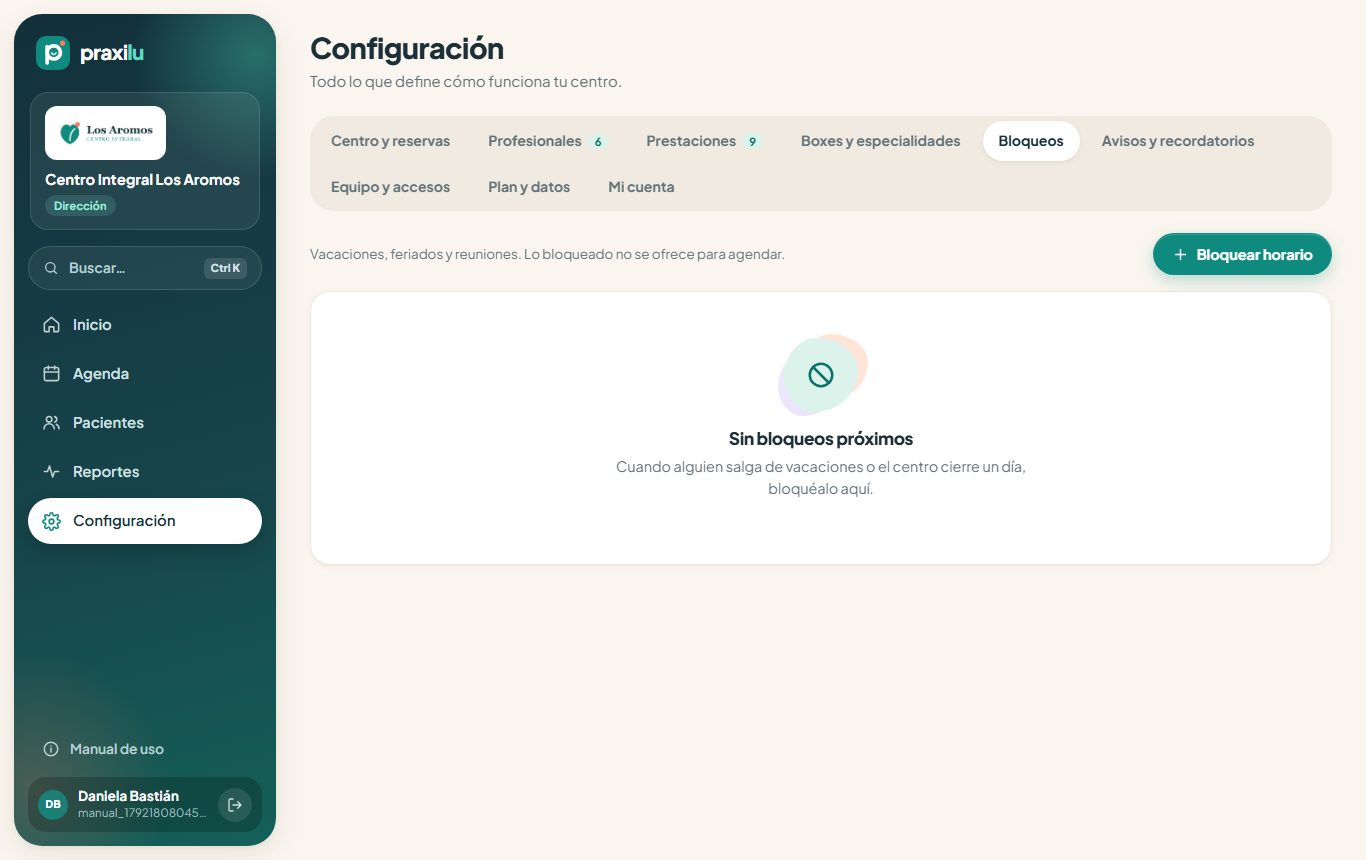Open Pacientes via people icon
Screen dimensions: 1366x860
[x=51, y=423]
